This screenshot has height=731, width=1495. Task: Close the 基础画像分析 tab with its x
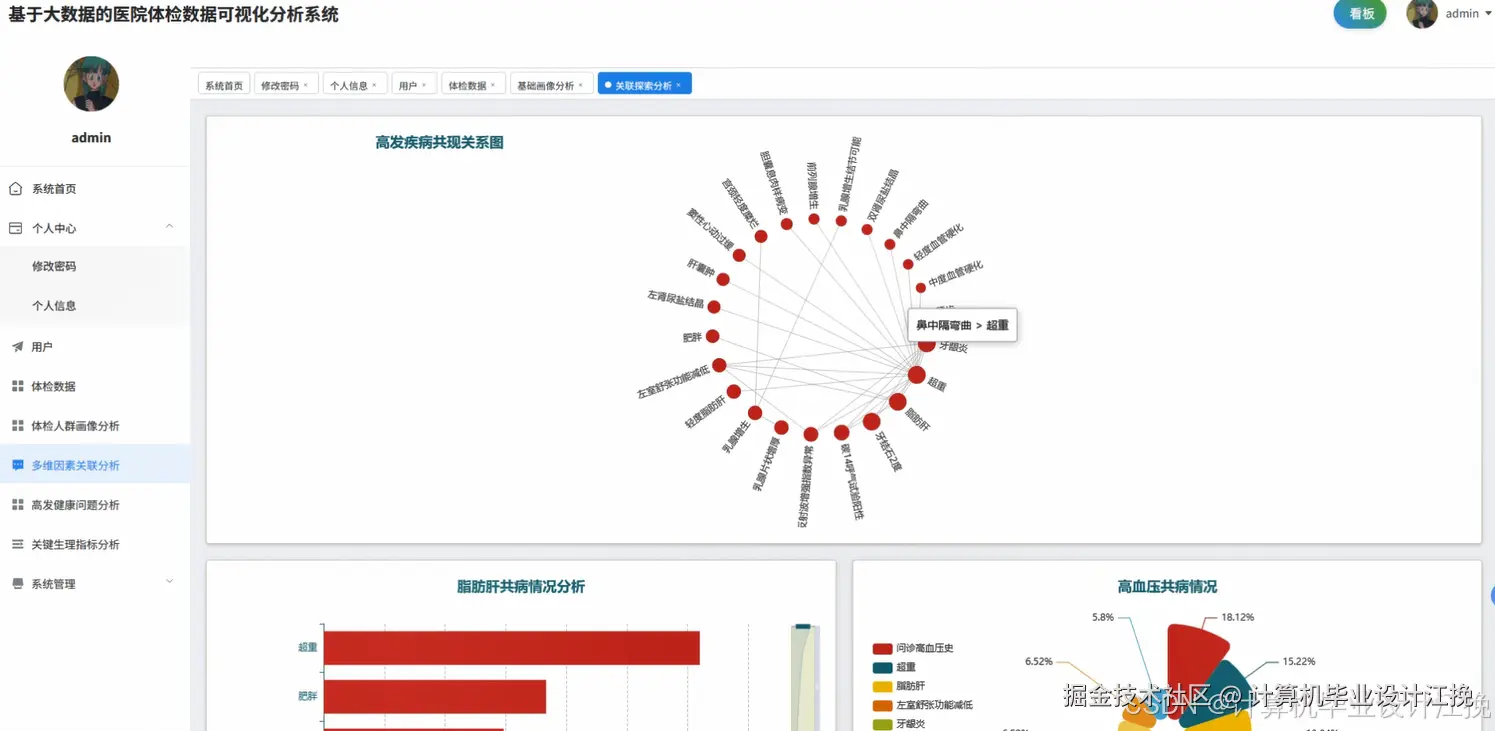[581, 85]
